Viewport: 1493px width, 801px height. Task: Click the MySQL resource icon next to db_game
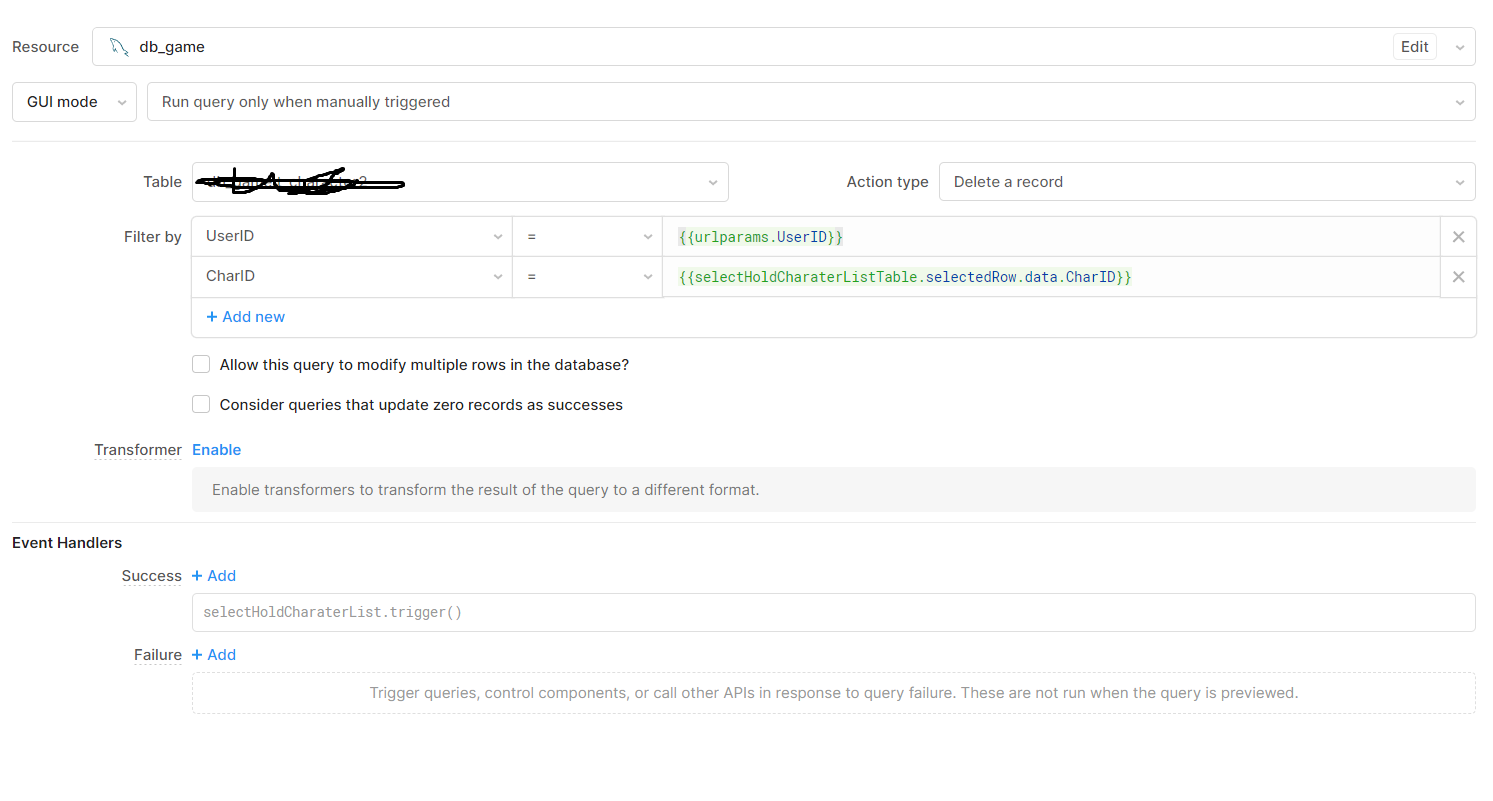[x=119, y=46]
